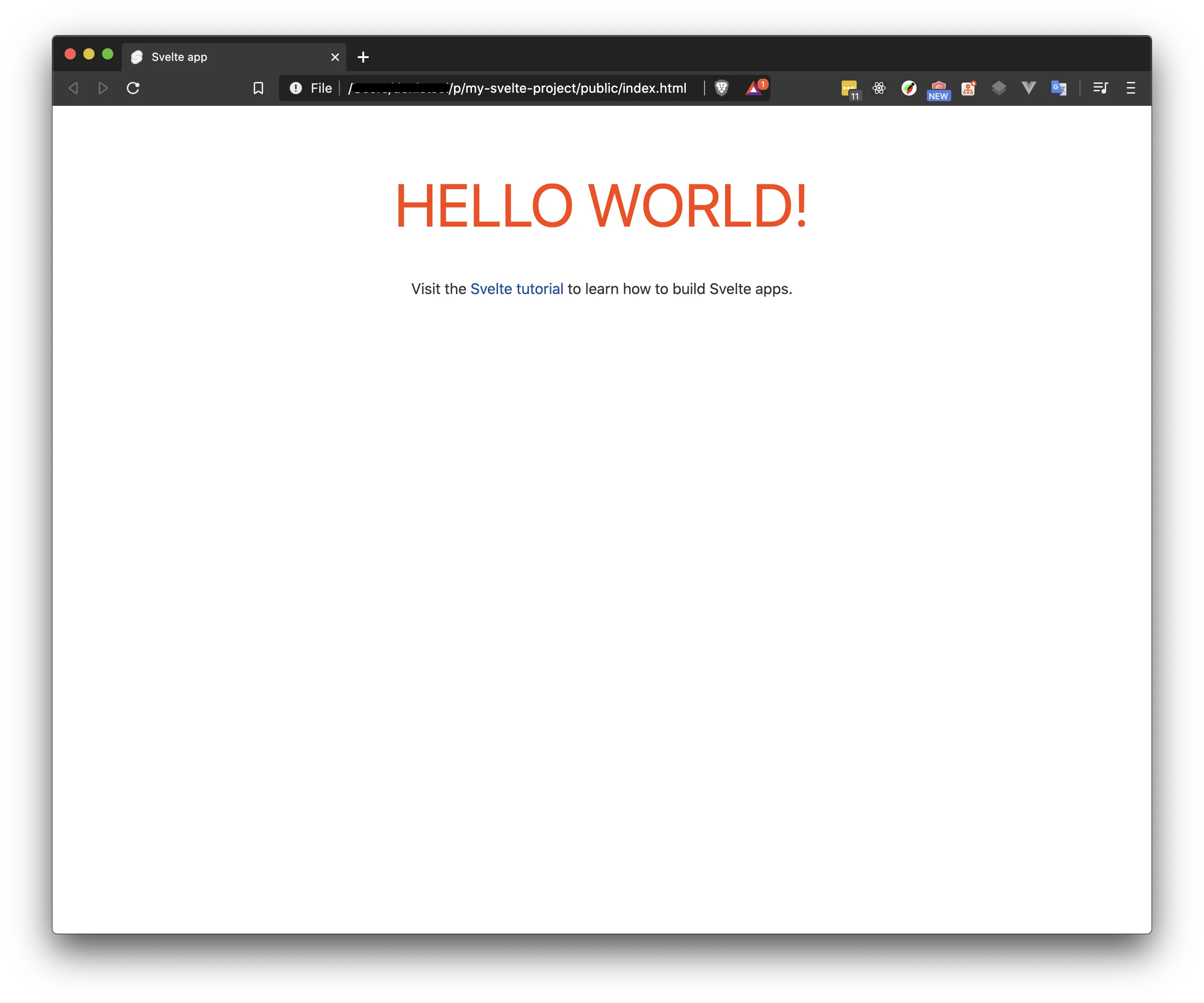
Task: Open React Developer Tools extension
Action: [879, 88]
